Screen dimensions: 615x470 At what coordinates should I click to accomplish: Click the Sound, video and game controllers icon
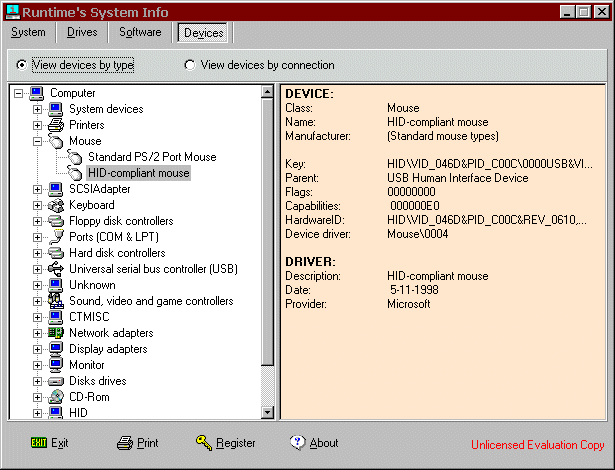click(x=56, y=301)
